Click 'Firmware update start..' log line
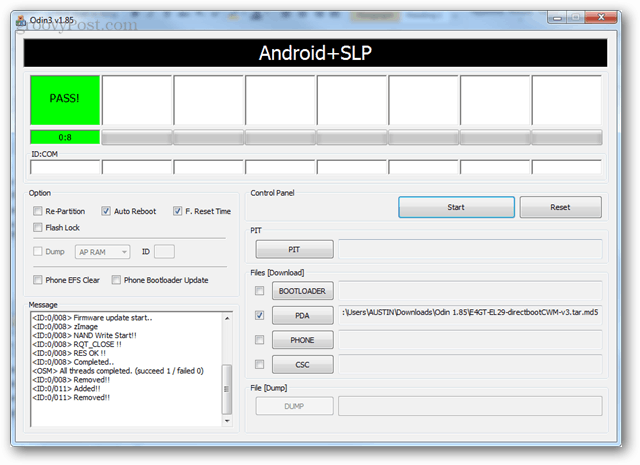This screenshot has height=465, width=640. (x=92, y=318)
